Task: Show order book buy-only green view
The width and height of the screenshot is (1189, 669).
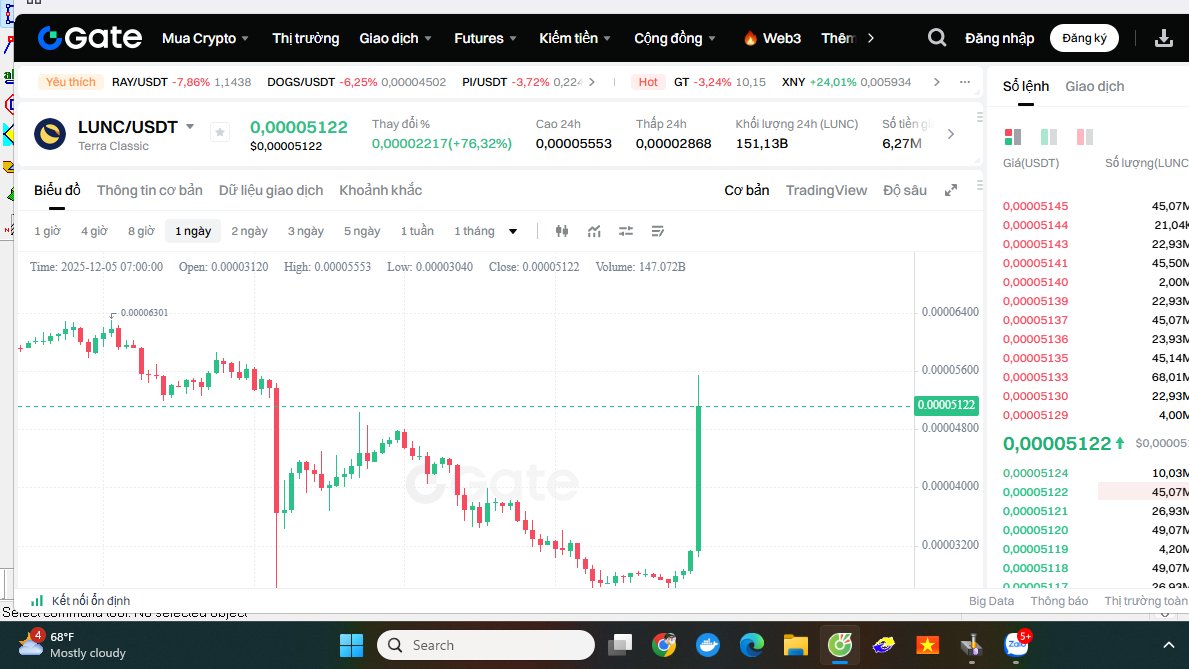Action: click(1049, 137)
